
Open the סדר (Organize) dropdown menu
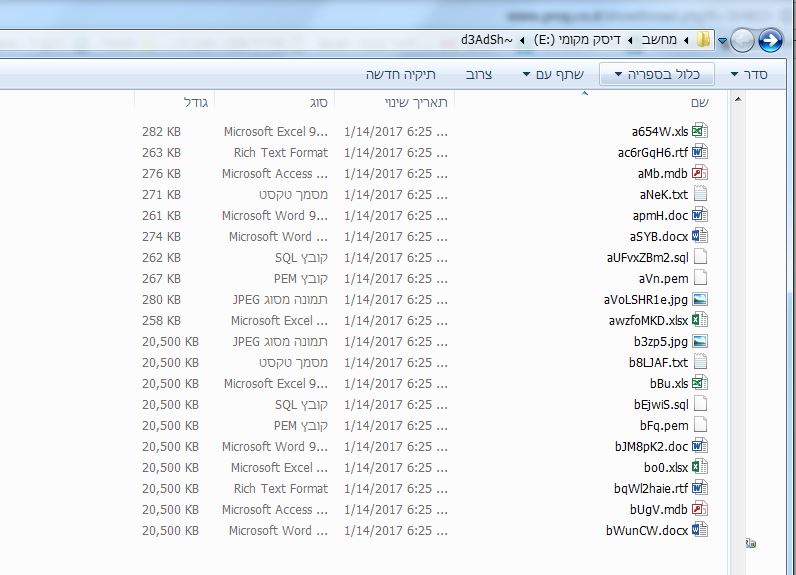(x=749, y=75)
